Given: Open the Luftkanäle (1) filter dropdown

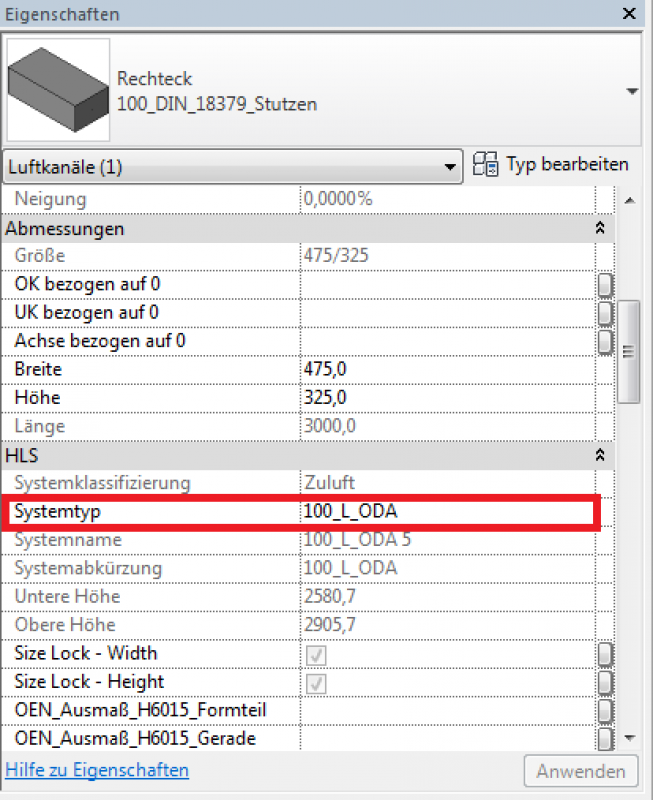Looking at the screenshot, I should pos(232,167).
